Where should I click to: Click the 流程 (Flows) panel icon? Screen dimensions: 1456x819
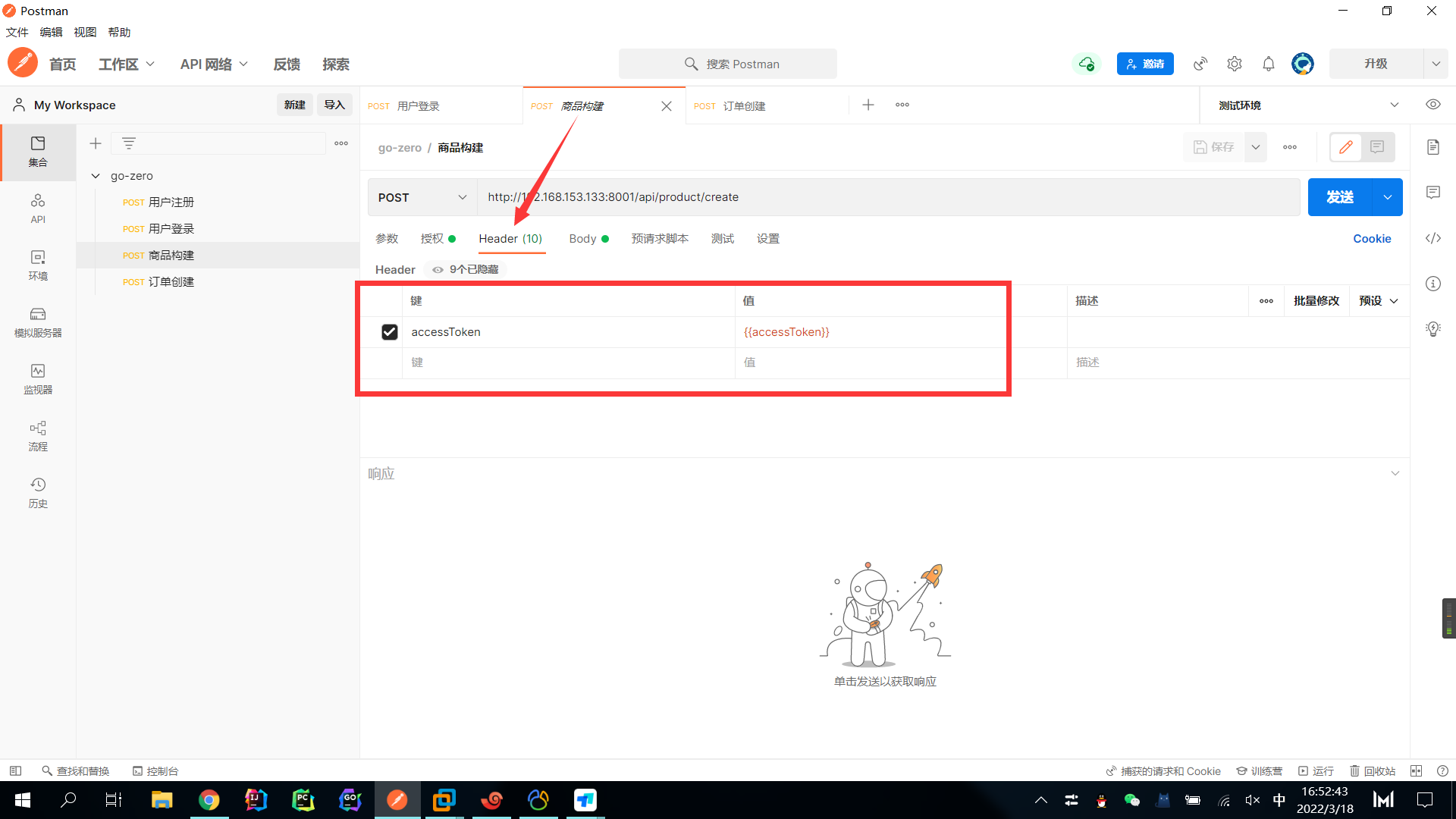[x=38, y=435]
